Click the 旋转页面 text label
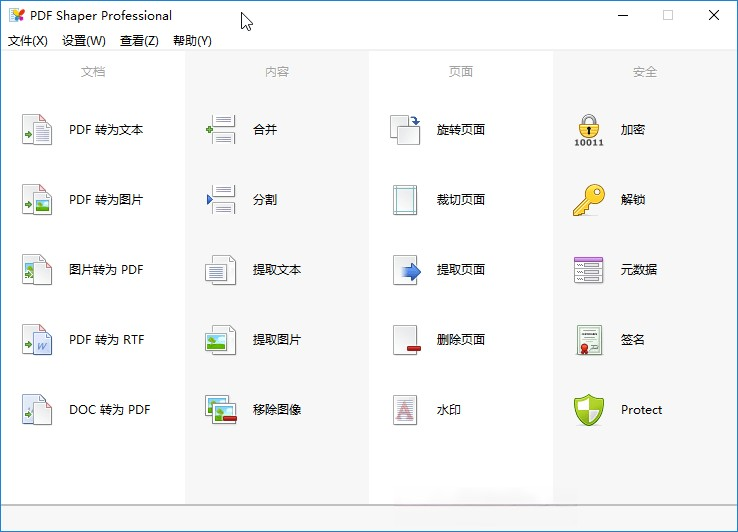 pos(461,129)
